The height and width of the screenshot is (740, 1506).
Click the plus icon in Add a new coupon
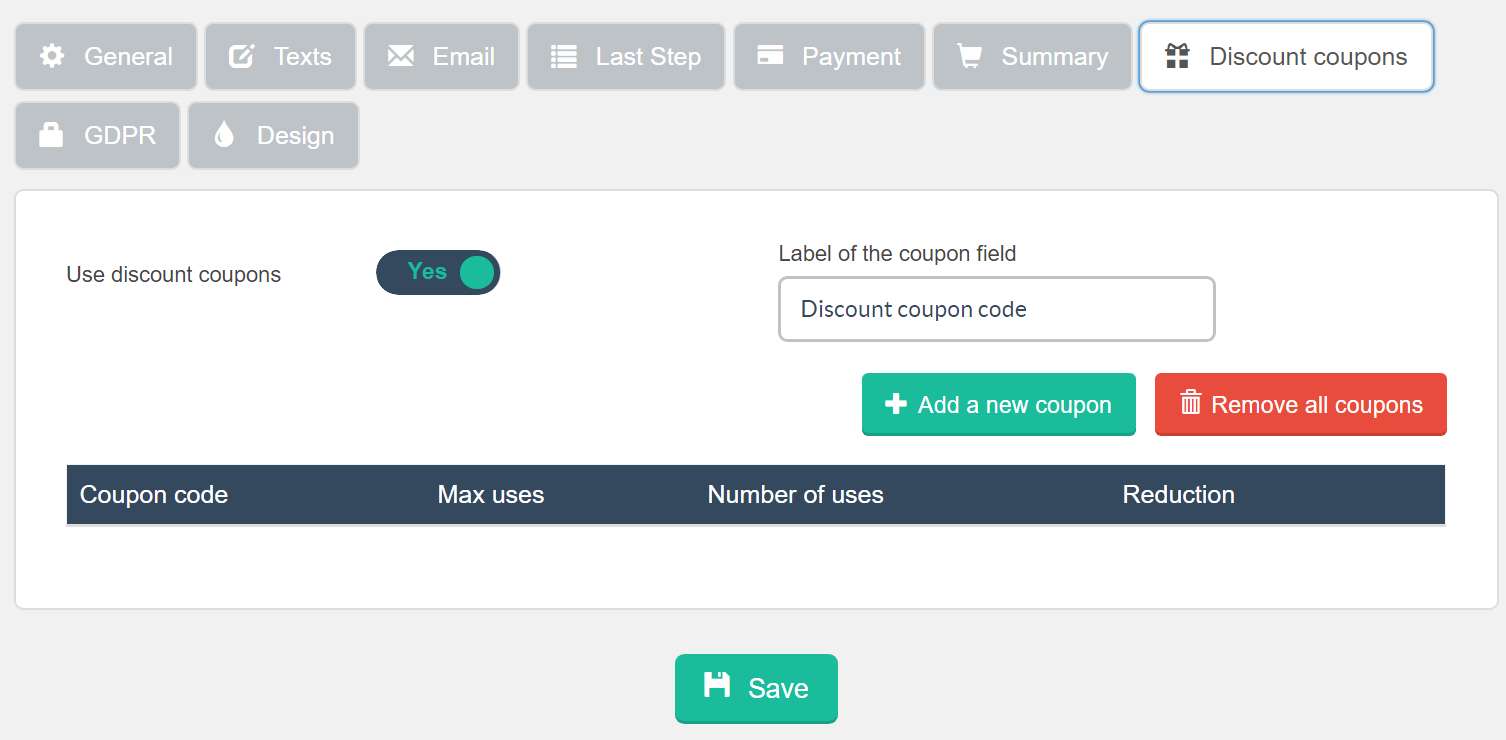(894, 404)
